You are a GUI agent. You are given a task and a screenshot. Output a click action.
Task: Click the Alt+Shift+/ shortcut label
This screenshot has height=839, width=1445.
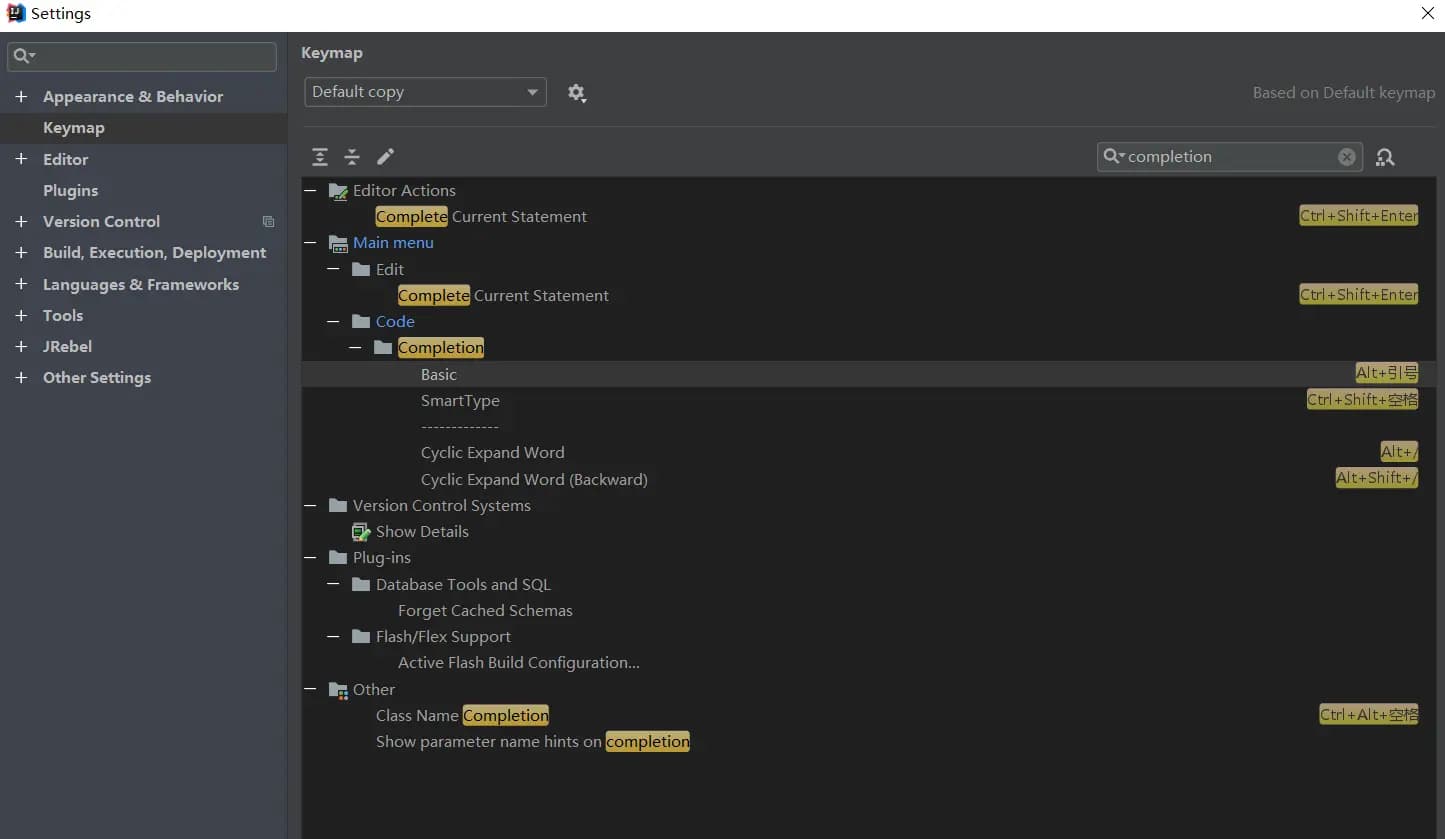1377,478
